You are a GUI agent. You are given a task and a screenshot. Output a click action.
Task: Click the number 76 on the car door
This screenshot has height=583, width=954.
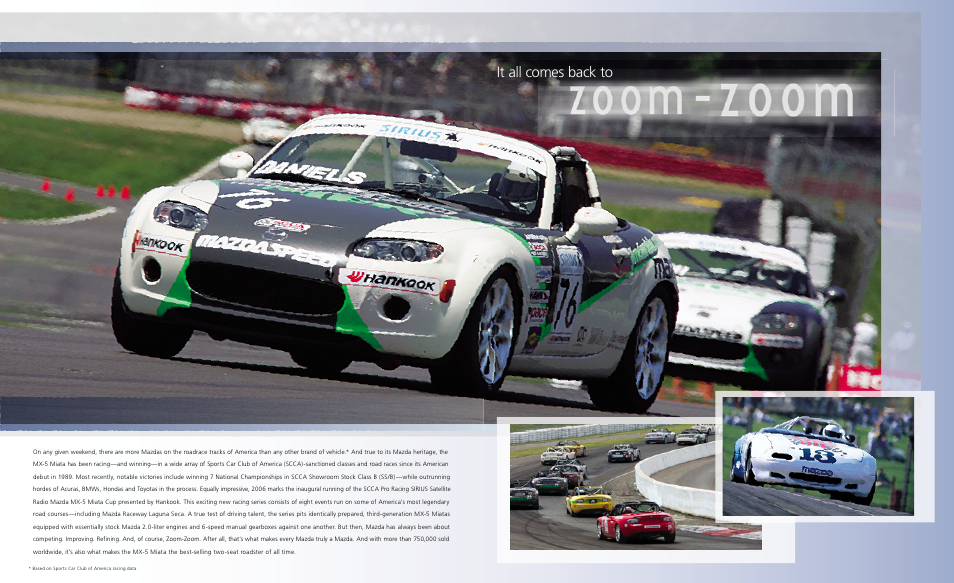pos(565,304)
